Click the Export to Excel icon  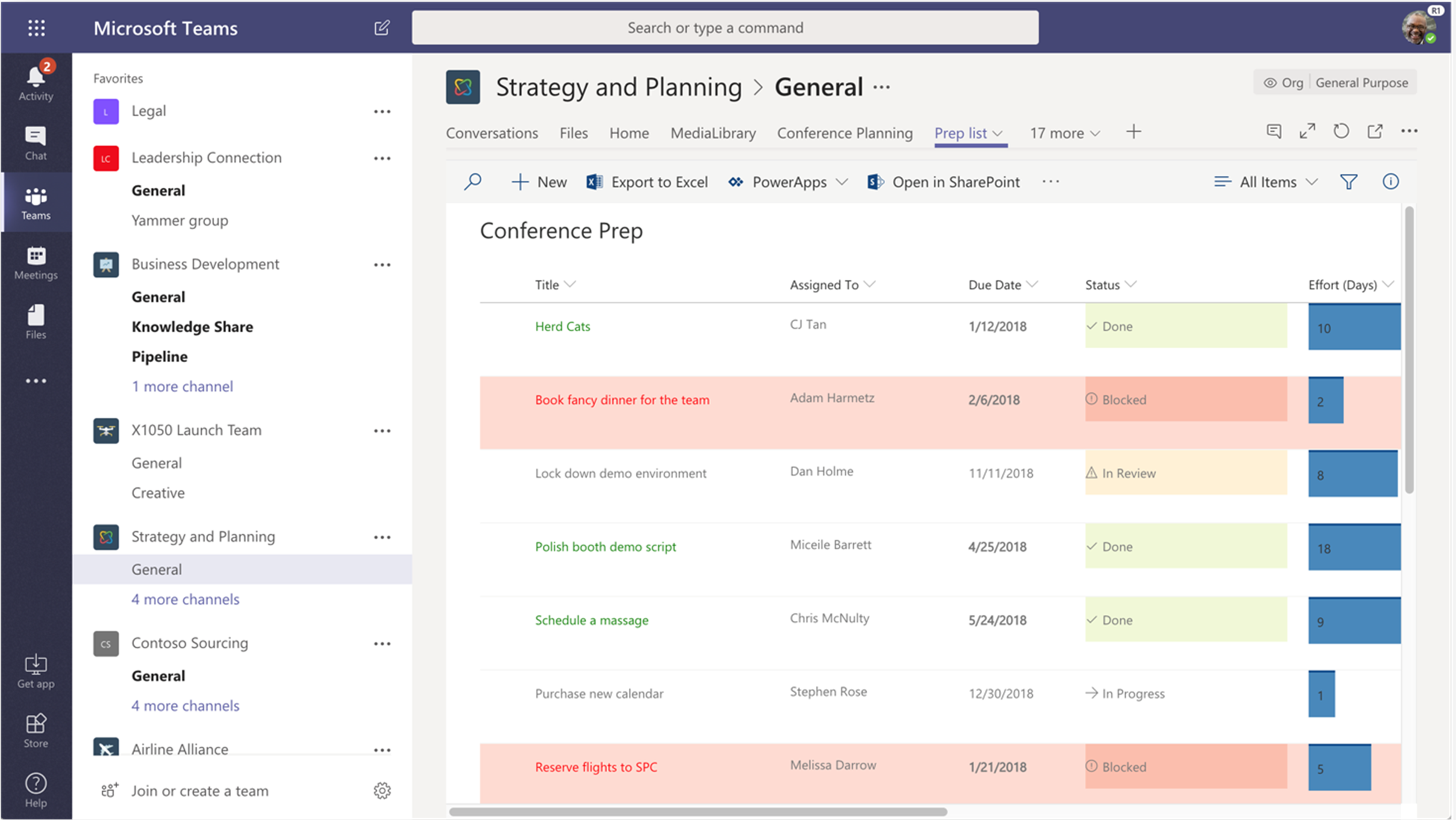coord(592,182)
